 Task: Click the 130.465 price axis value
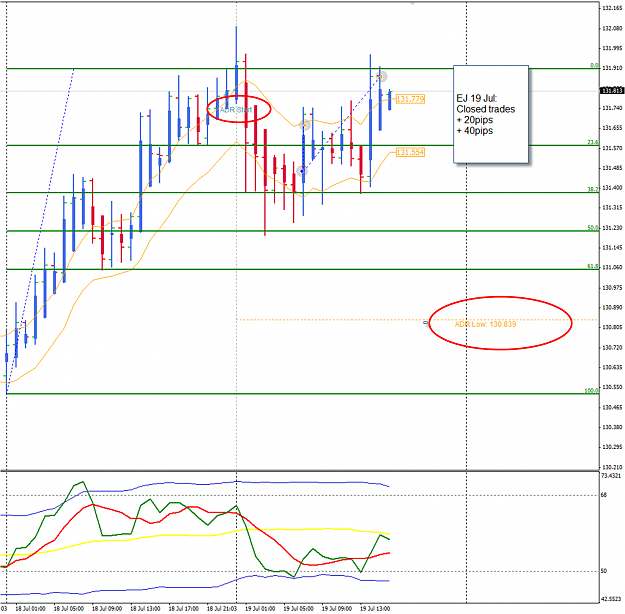[x=612, y=407]
